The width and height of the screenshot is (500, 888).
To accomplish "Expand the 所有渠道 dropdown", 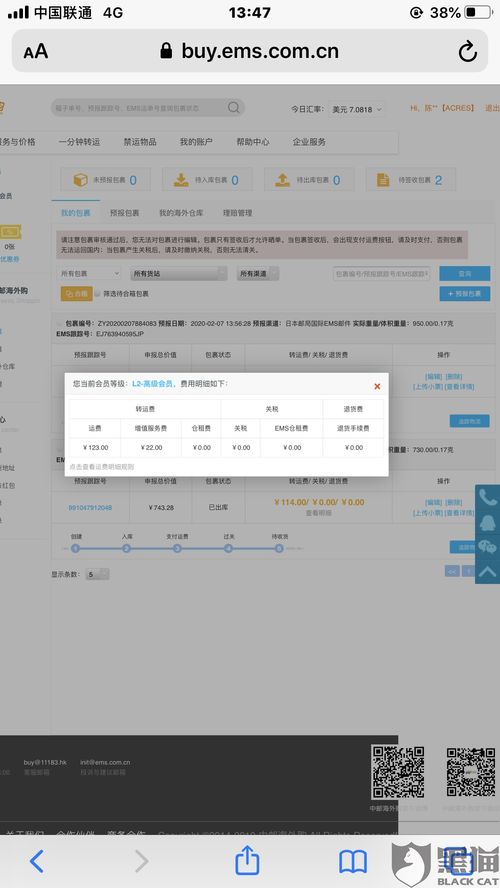I will click(x=258, y=274).
